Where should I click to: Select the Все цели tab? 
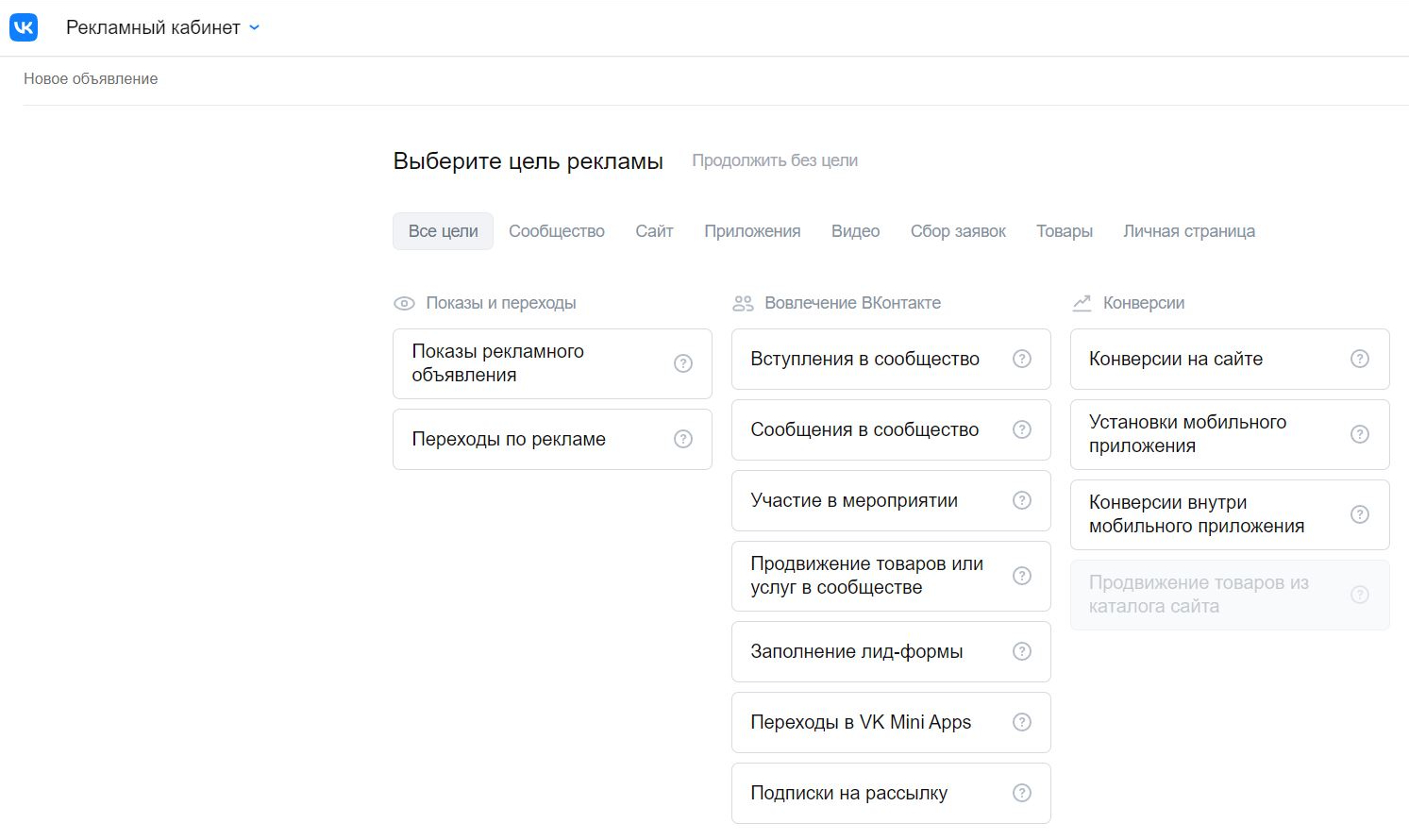444,231
